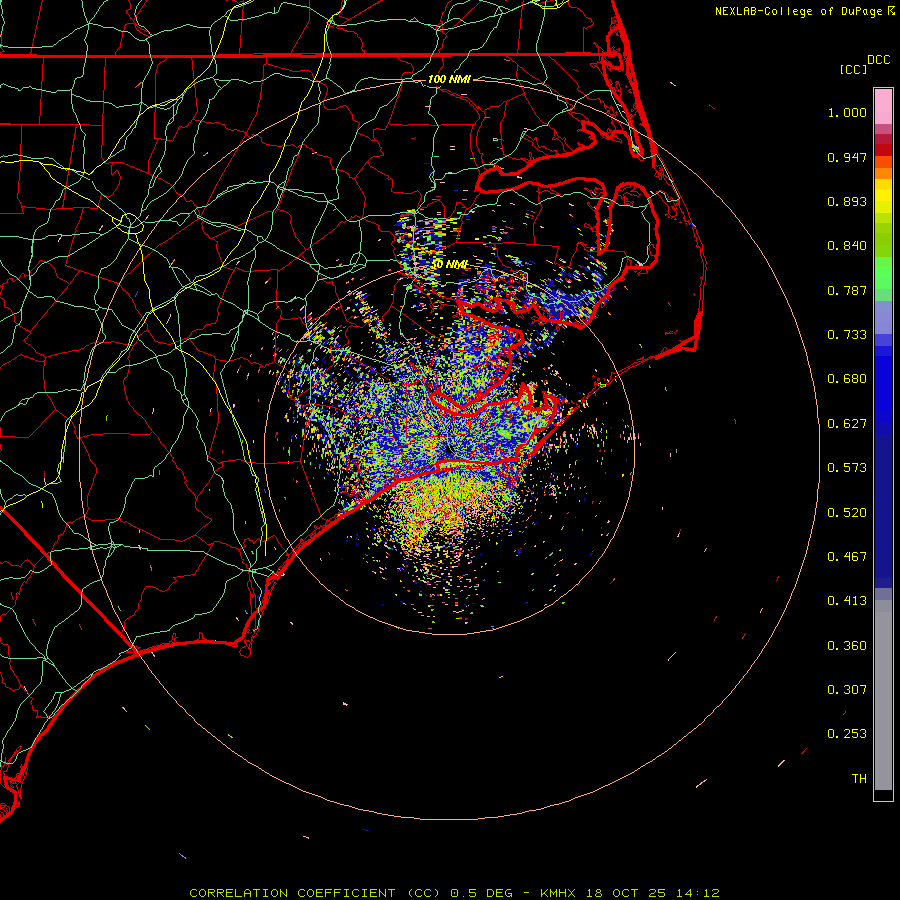Select the 0.680 scale value
The image size is (900, 900).
pos(847,379)
